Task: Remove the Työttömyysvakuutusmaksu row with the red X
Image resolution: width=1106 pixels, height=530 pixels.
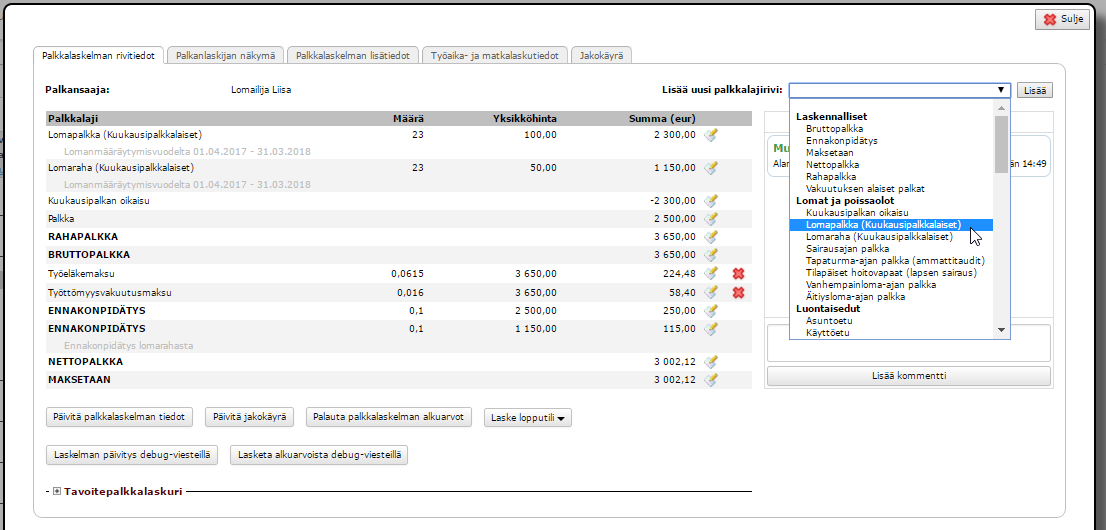Action: point(739,292)
